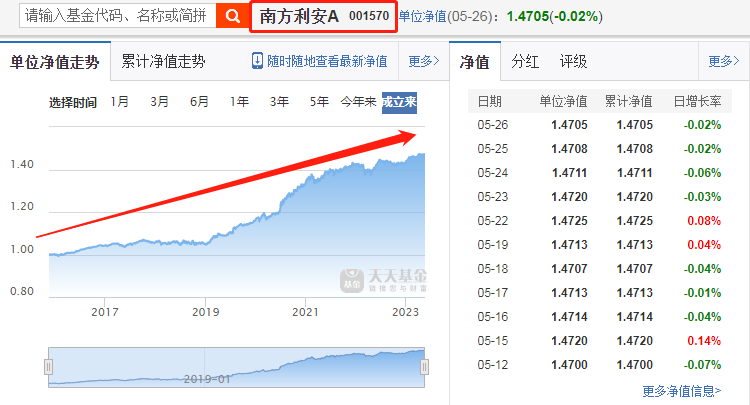Image resolution: width=750 pixels, height=405 pixels.
Task: Click 1.40 label on chart y-axis
Action: (22, 164)
